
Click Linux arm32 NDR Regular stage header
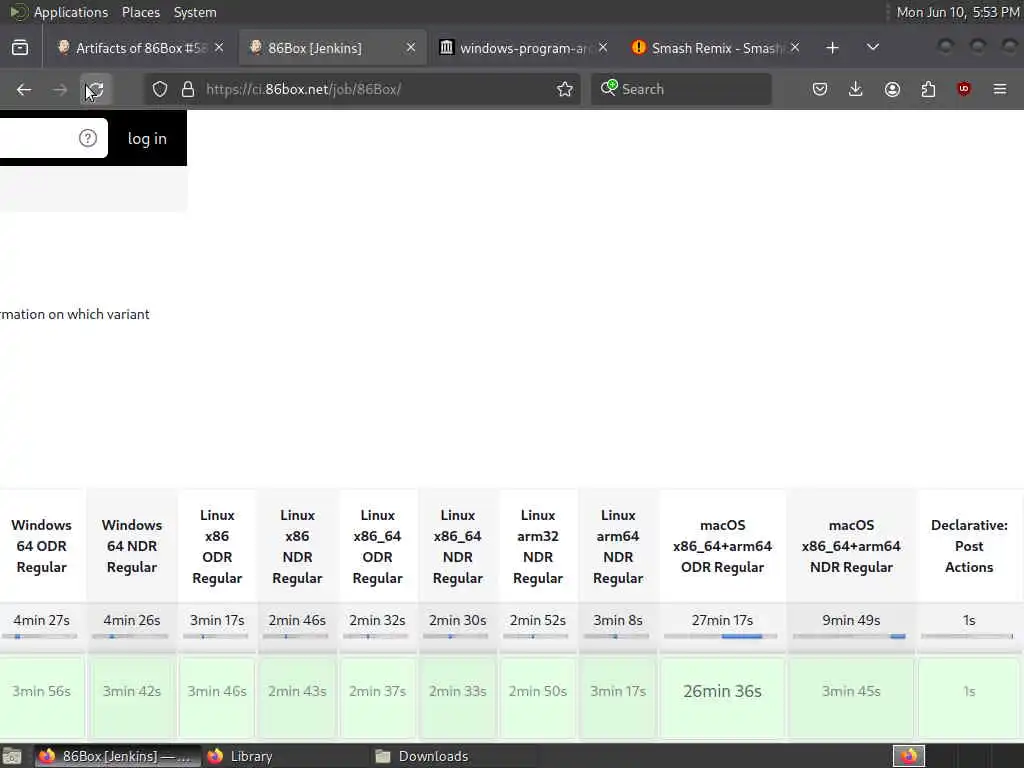click(538, 547)
